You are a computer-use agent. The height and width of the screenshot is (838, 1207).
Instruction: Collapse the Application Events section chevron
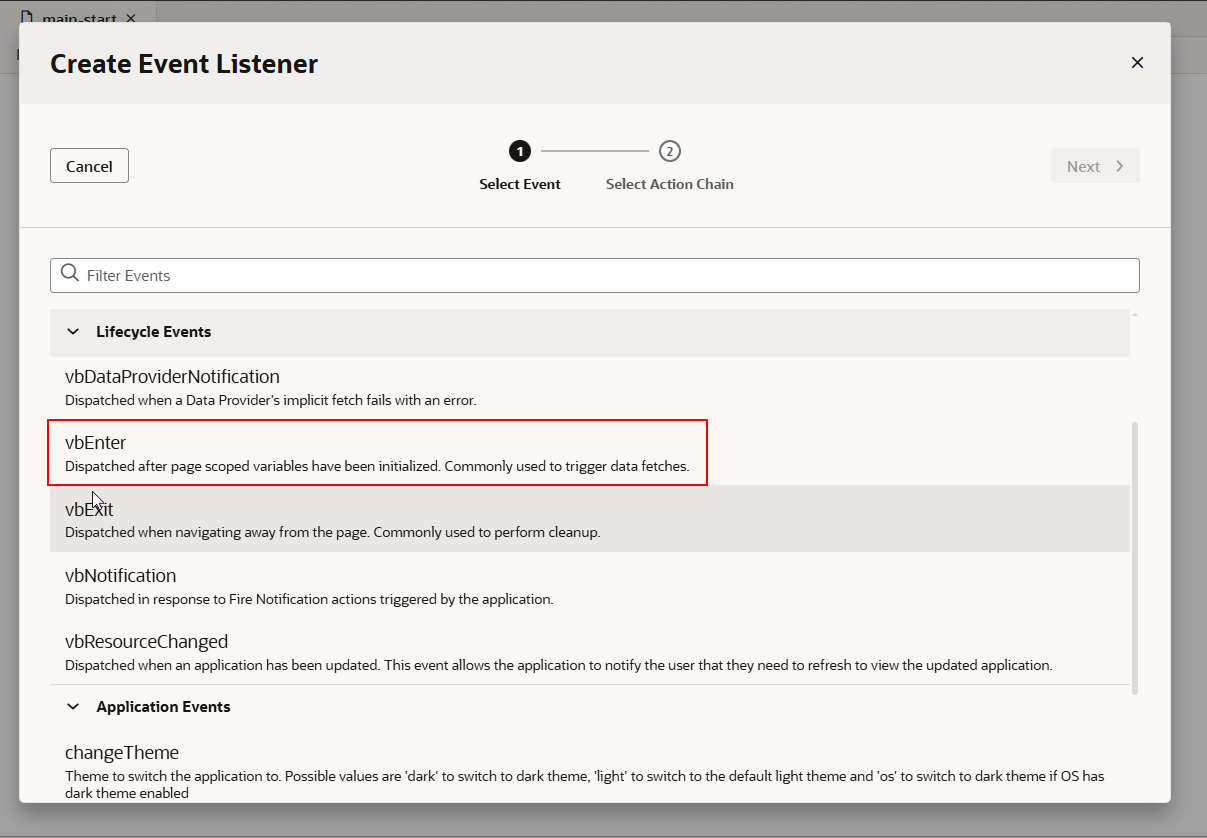(x=73, y=707)
